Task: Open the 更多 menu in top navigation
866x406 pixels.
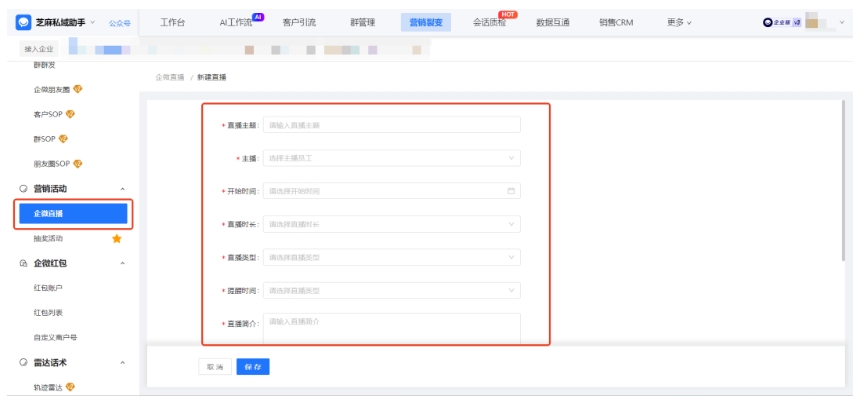Action: (679, 22)
